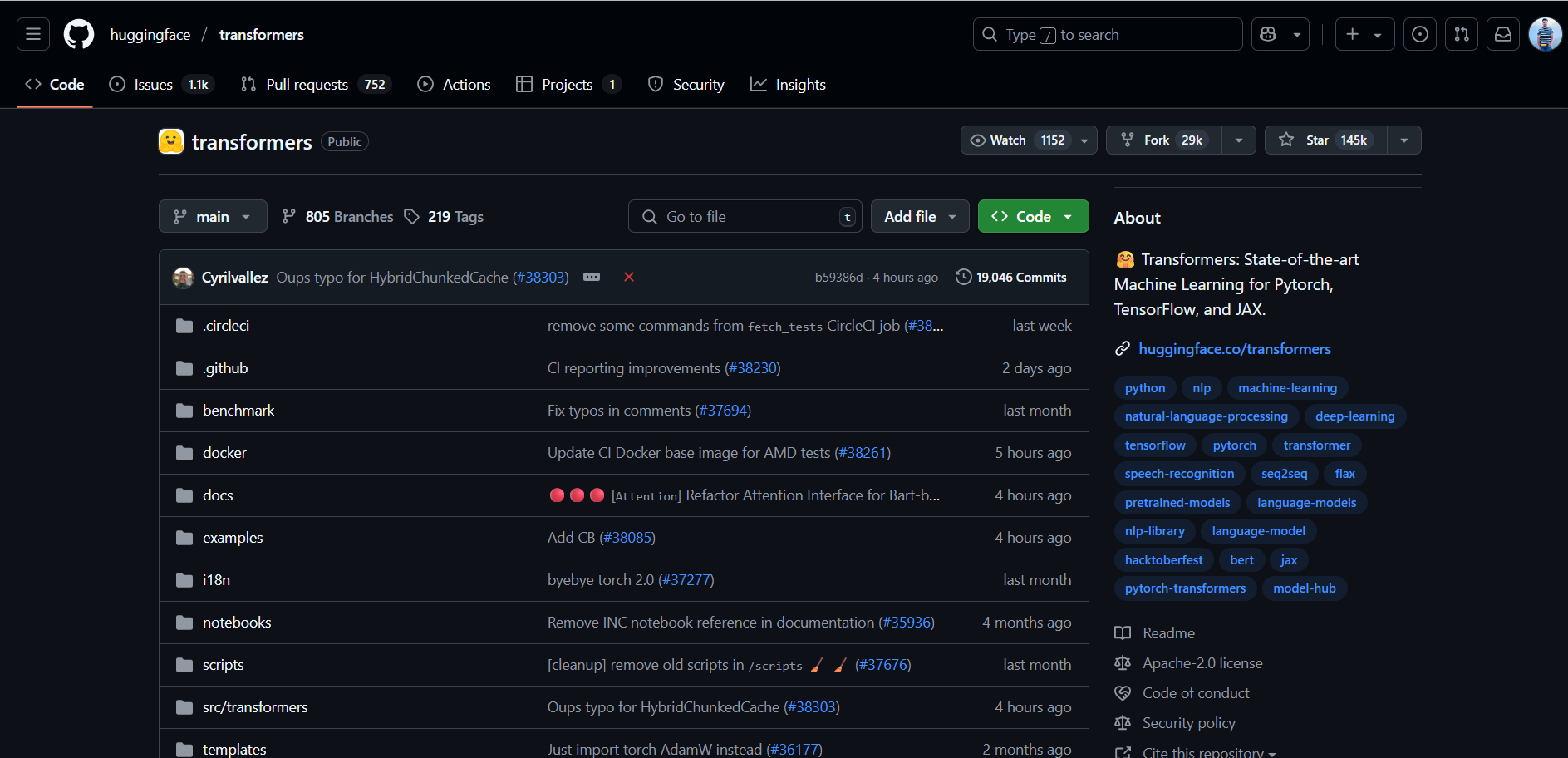
Task: Open the Copilot chat icon
Action: [x=1268, y=34]
